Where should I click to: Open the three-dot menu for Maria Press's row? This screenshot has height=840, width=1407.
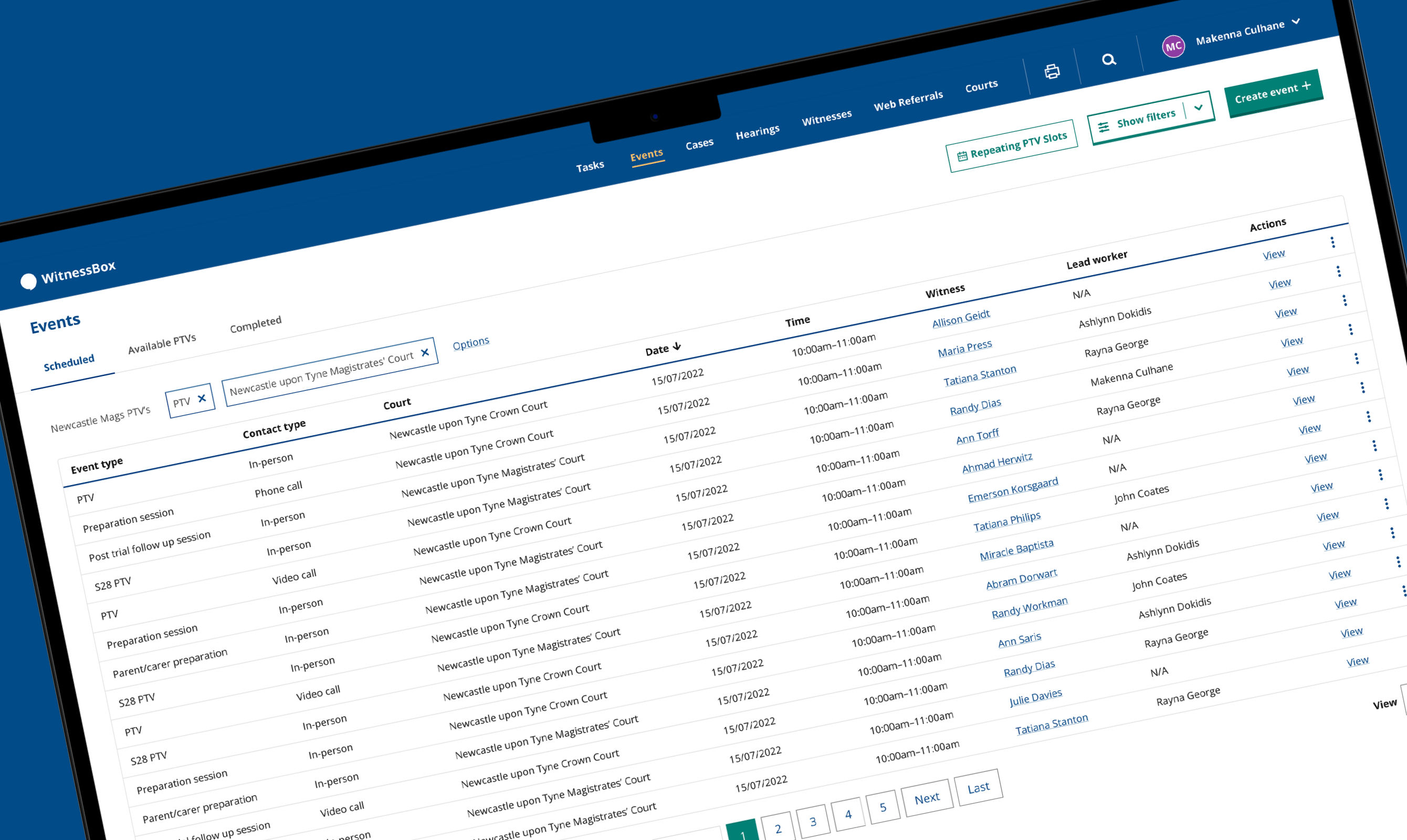point(1339,271)
